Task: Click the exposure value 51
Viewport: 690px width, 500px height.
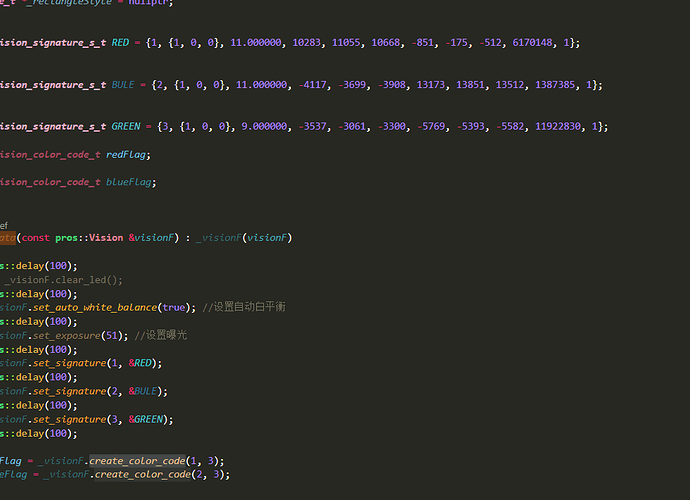Action: click(112, 336)
